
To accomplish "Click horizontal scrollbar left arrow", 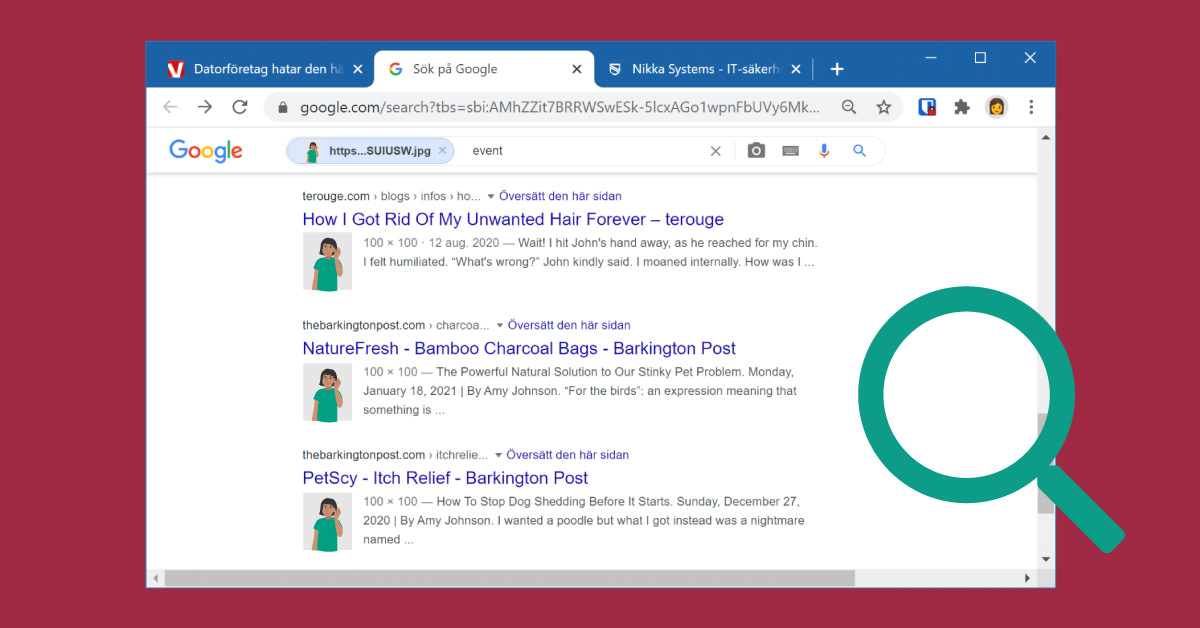I will coord(155,578).
